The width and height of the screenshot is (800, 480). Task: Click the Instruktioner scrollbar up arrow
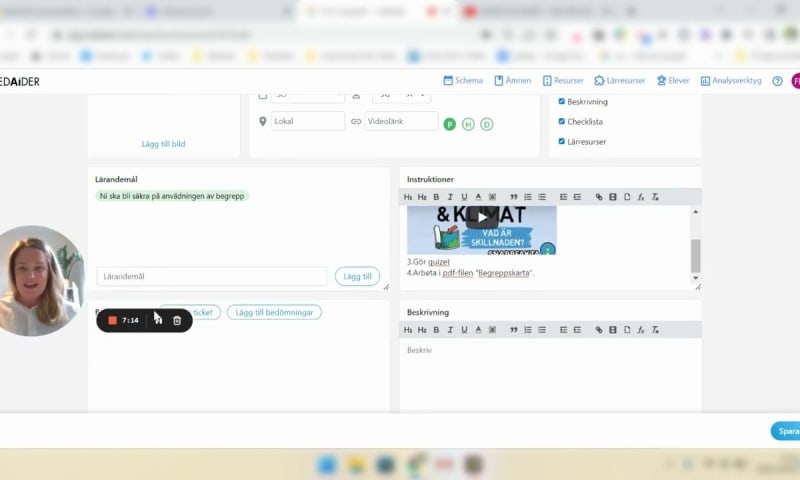pos(695,212)
